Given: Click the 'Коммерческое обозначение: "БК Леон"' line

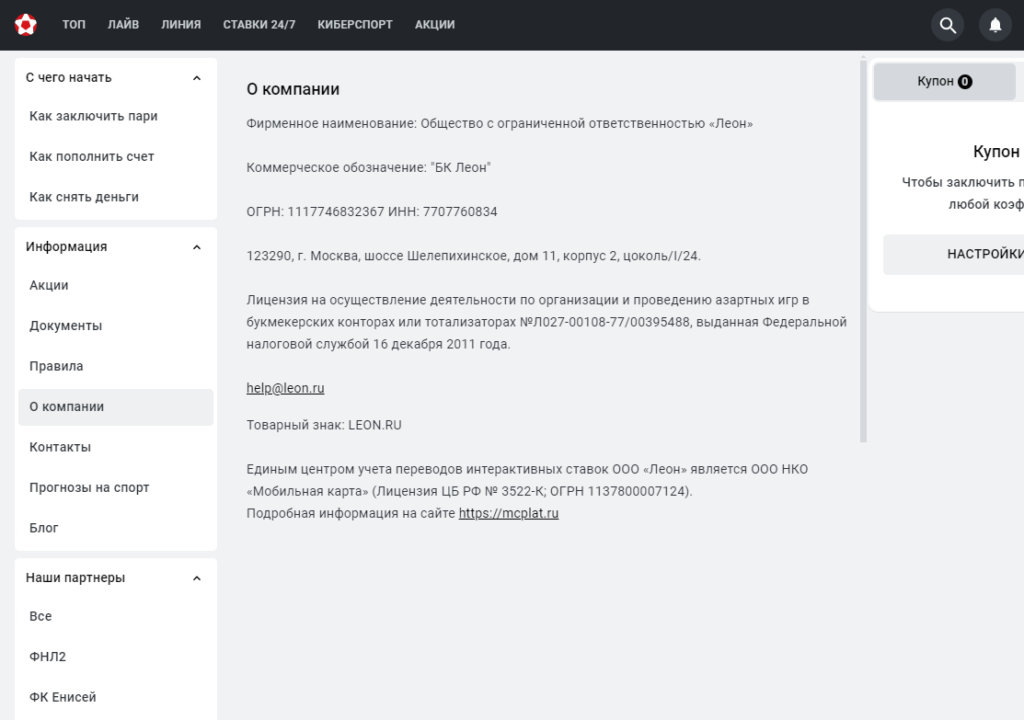Looking at the screenshot, I should pyautogui.click(x=368, y=168).
